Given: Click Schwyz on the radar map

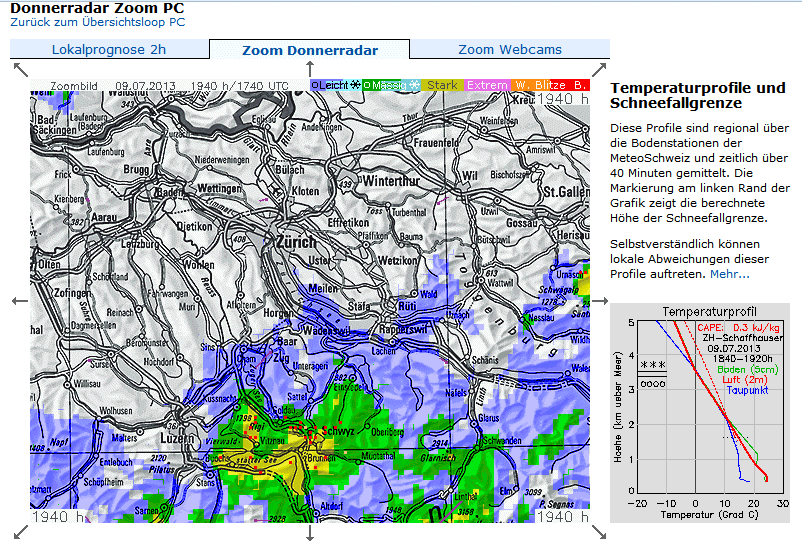Looking at the screenshot, I should pyautogui.click(x=338, y=431).
